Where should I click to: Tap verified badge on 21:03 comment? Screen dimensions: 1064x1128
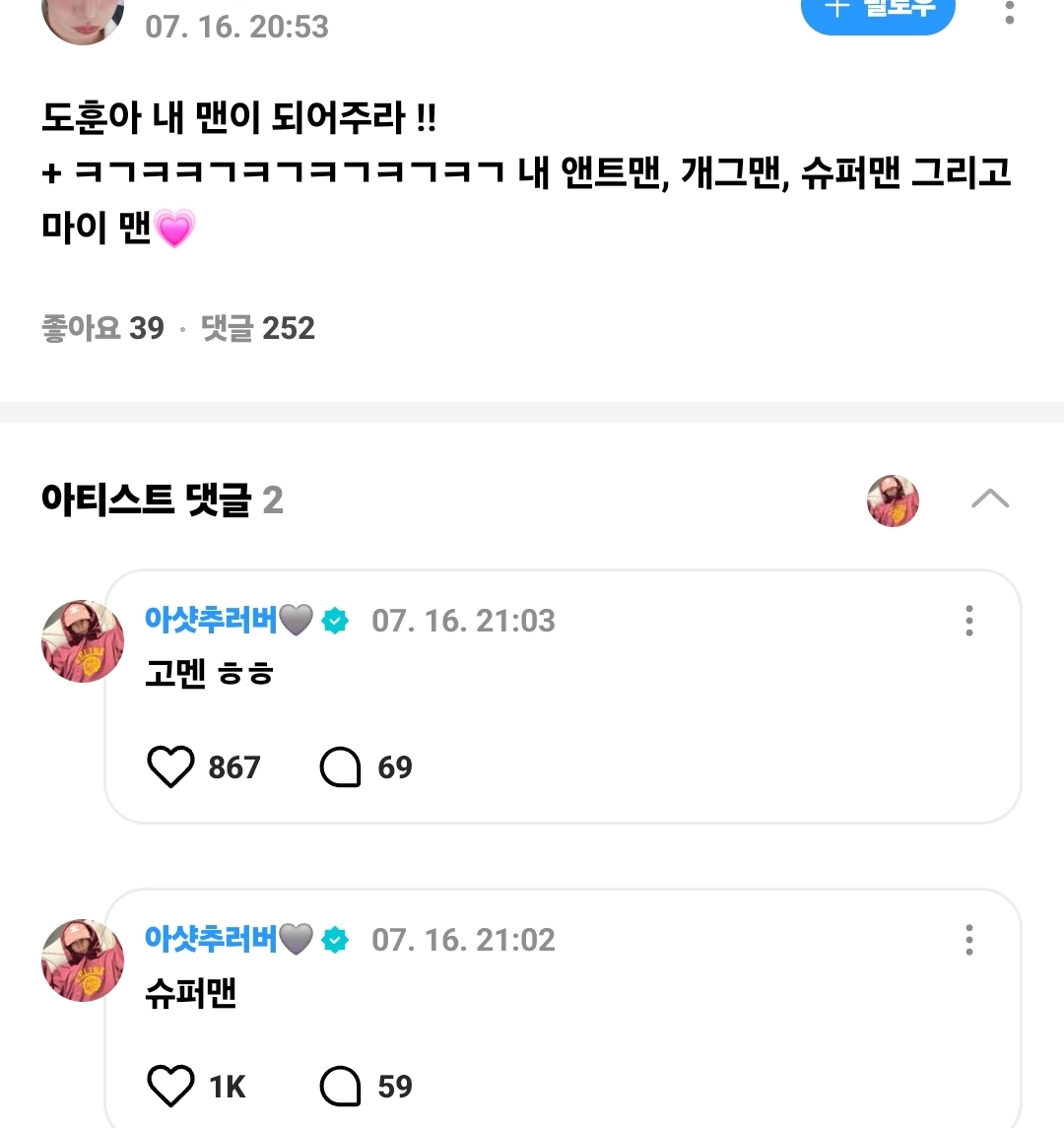coord(335,622)
